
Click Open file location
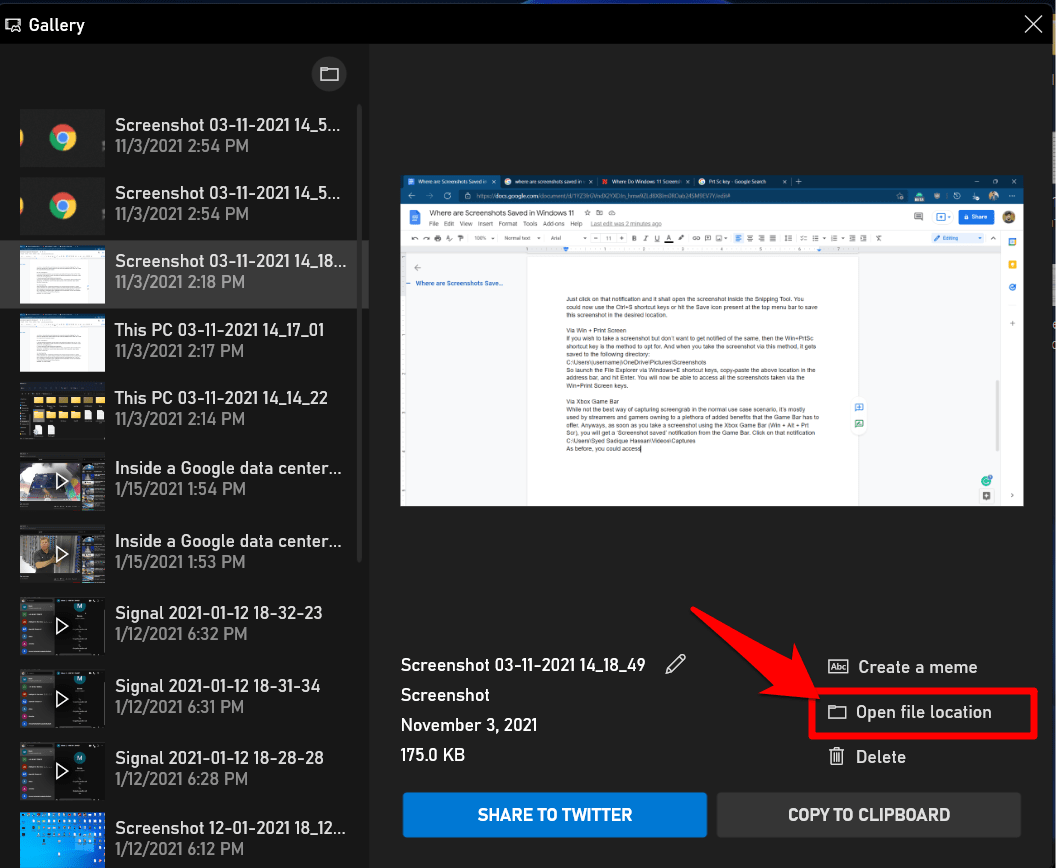coord(922,712)
